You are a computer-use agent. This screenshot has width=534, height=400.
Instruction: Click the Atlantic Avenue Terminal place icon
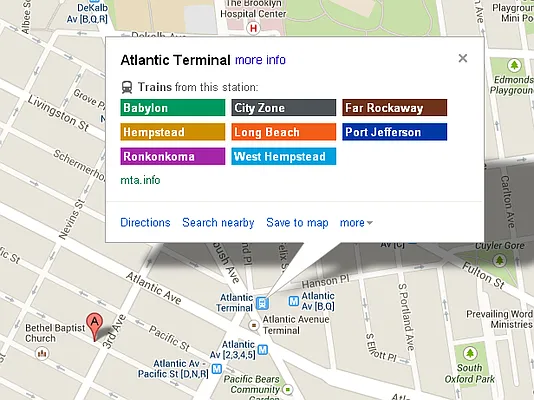point(253,325)
